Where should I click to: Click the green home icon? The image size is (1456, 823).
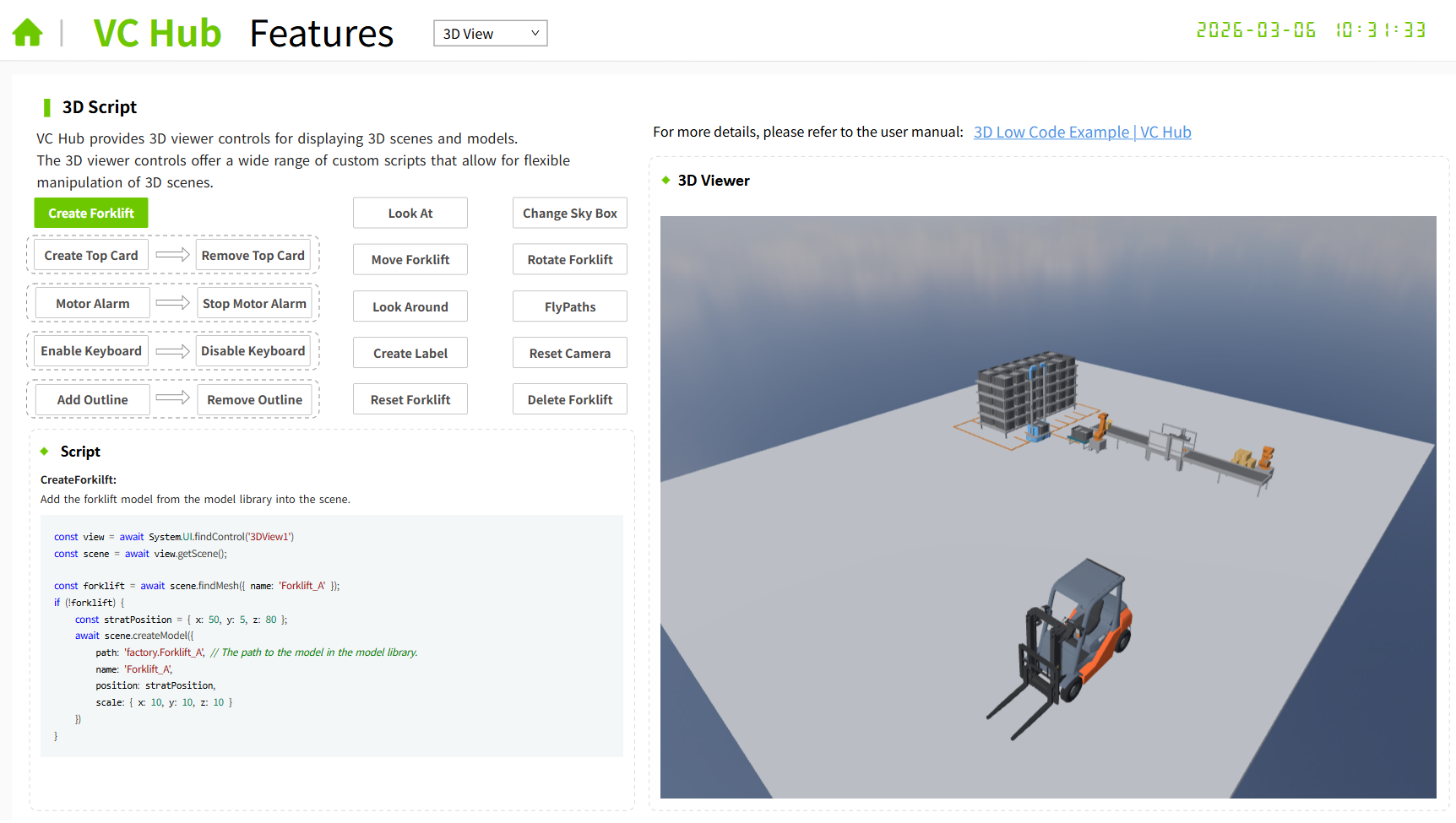[x=27, y=33]
